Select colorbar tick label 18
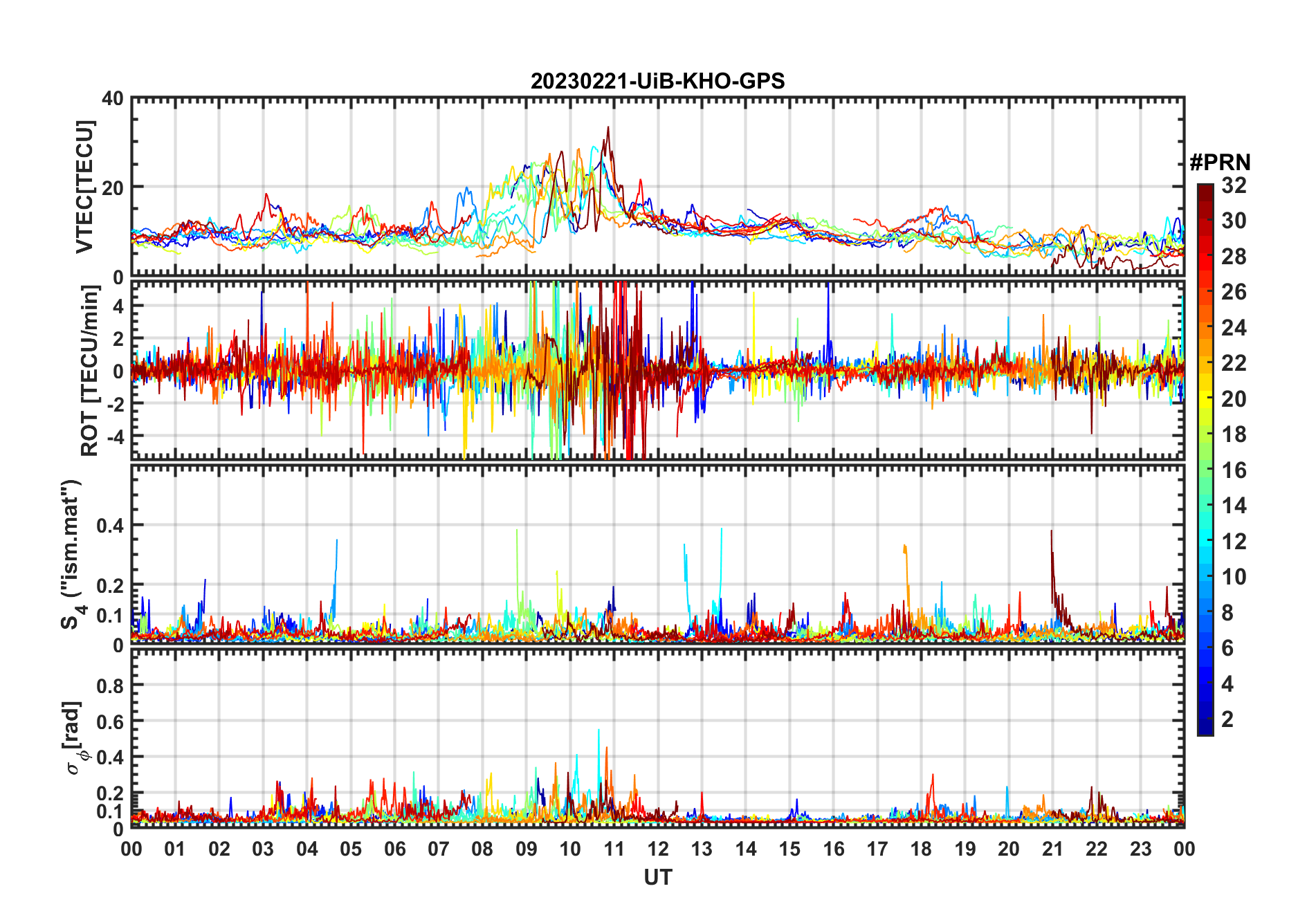Viewport: 1316px width, 920px height. (x=1234, y=434)
